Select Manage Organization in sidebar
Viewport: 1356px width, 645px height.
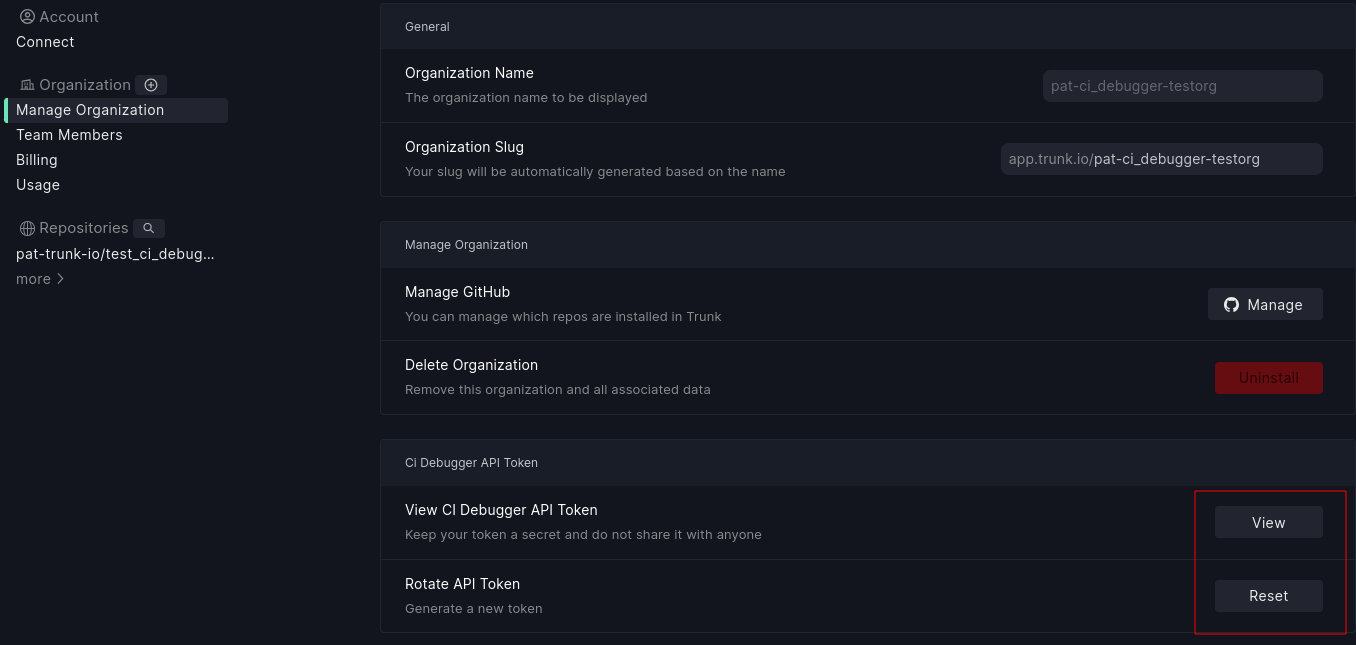pos(116,110)
